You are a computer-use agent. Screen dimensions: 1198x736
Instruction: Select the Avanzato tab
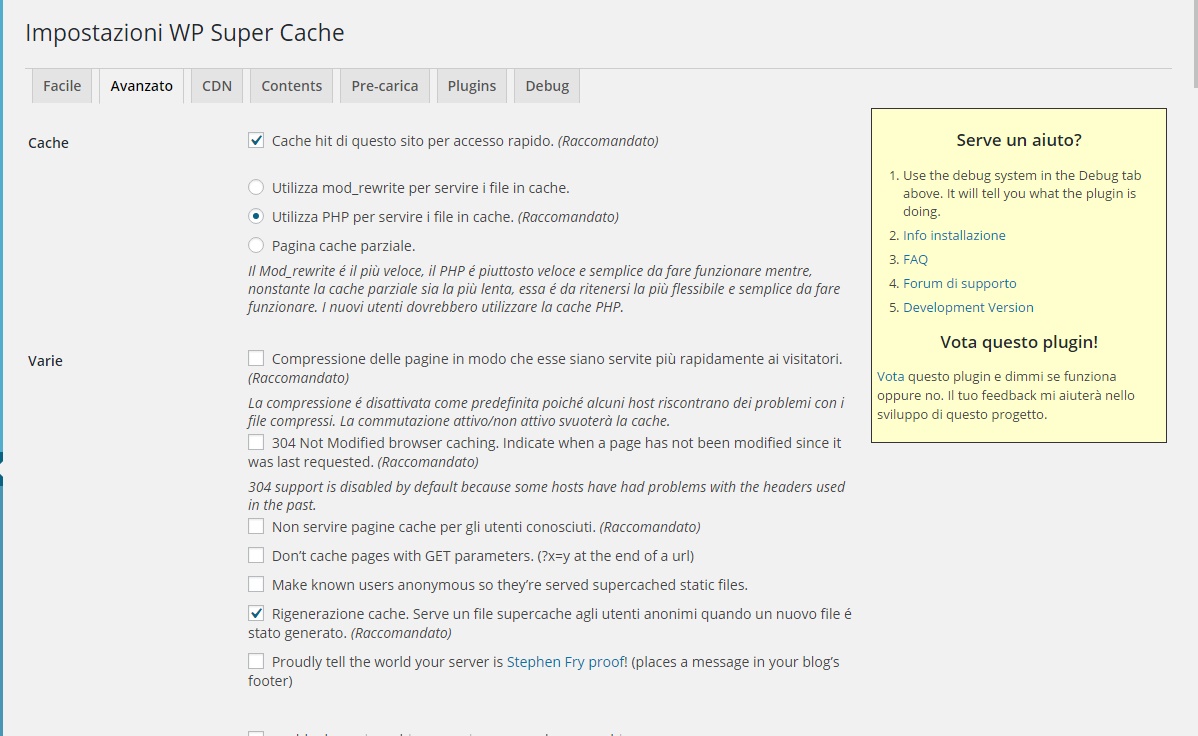(x=141, y=86)
